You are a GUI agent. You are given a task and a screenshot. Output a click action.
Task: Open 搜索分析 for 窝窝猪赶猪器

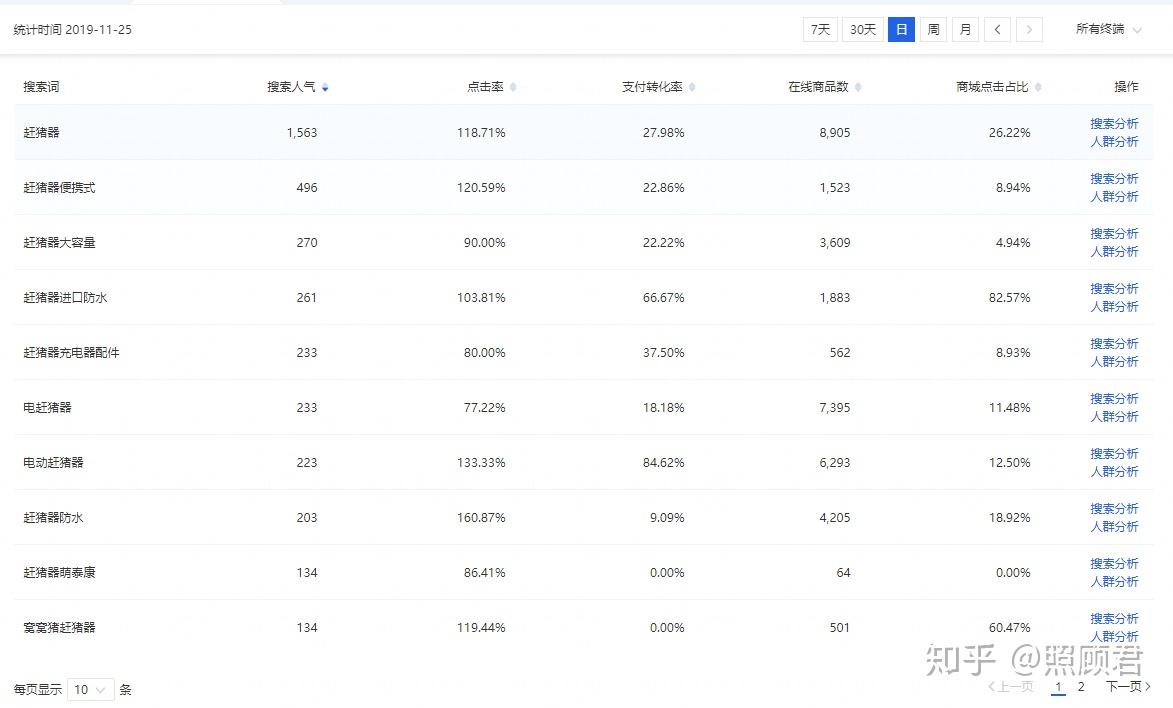(1114, 618)
